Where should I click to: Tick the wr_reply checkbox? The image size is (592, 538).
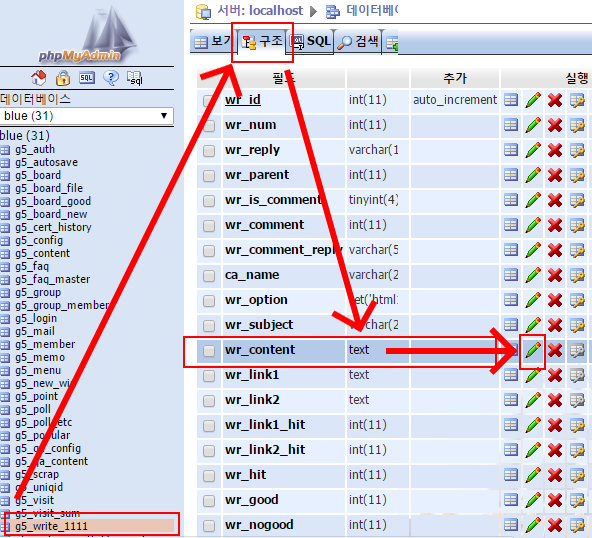pos(209,151)
